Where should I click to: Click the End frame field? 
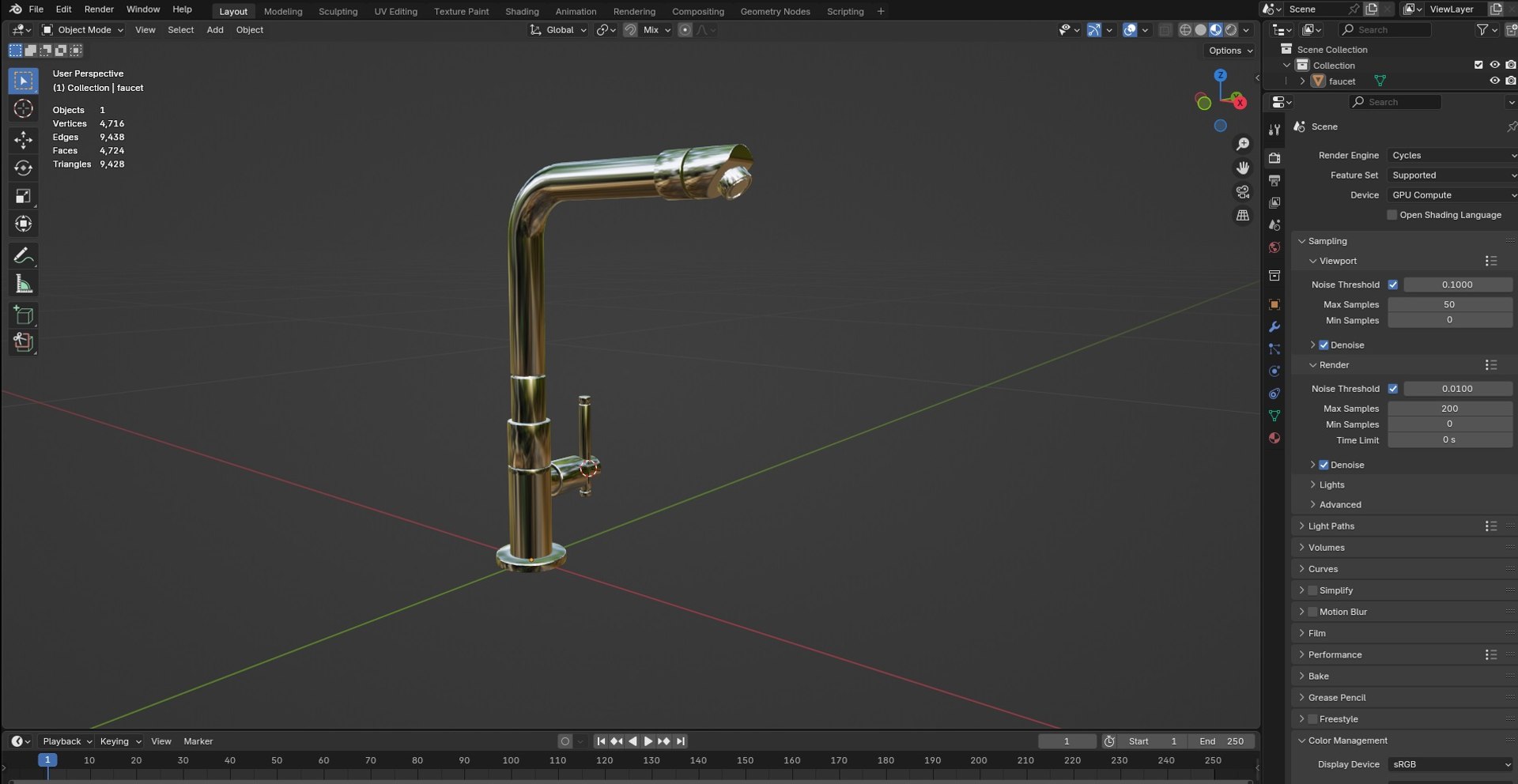click(x=1222, y=741)
